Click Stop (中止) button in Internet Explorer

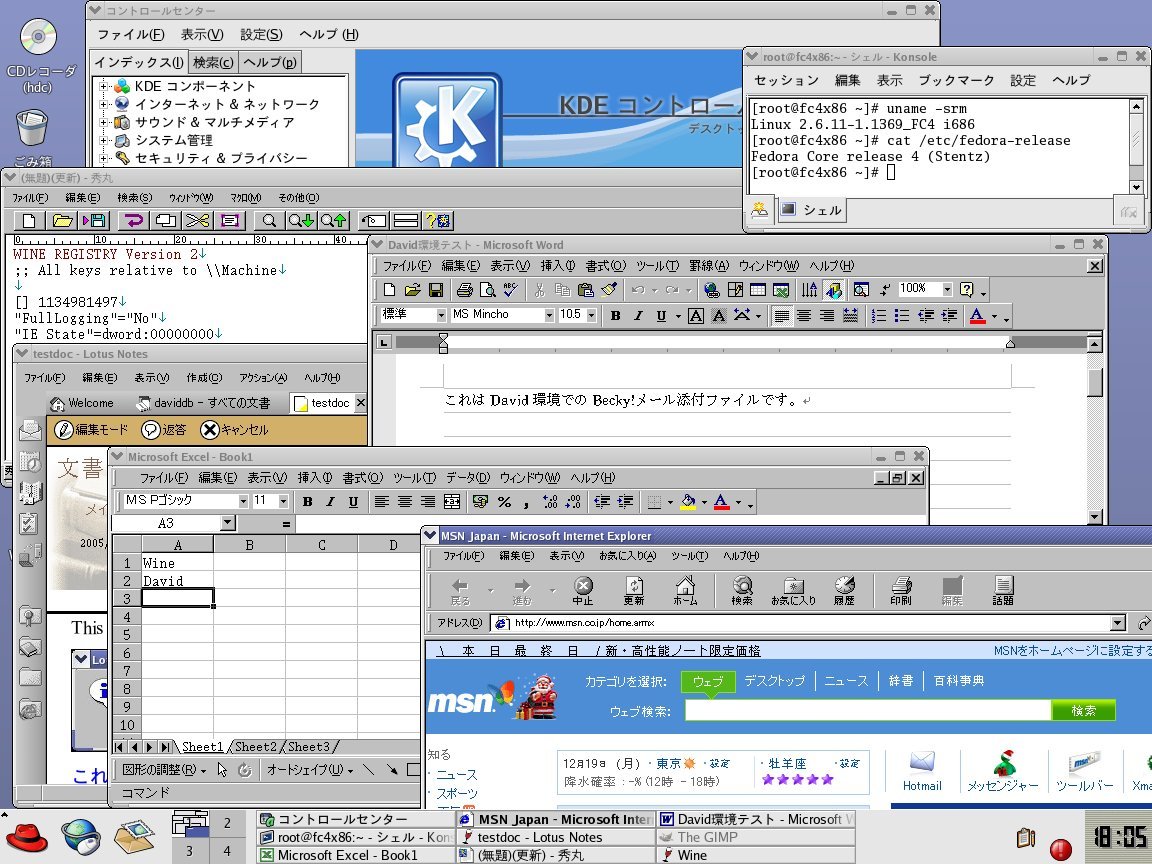pos(583,591)
